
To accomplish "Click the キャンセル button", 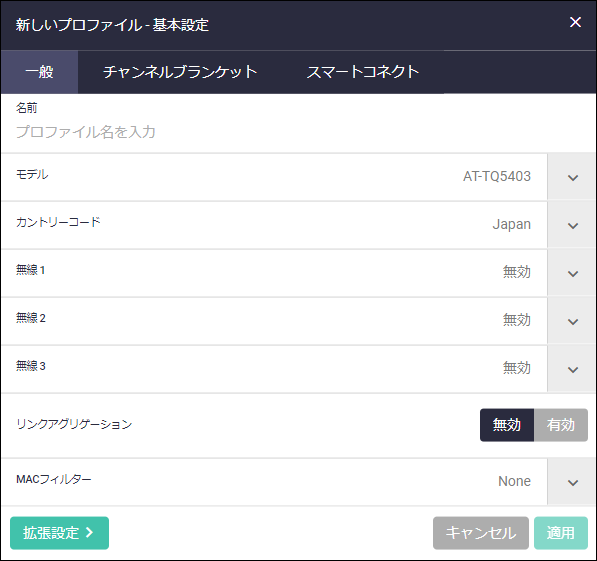I will 480,533.
